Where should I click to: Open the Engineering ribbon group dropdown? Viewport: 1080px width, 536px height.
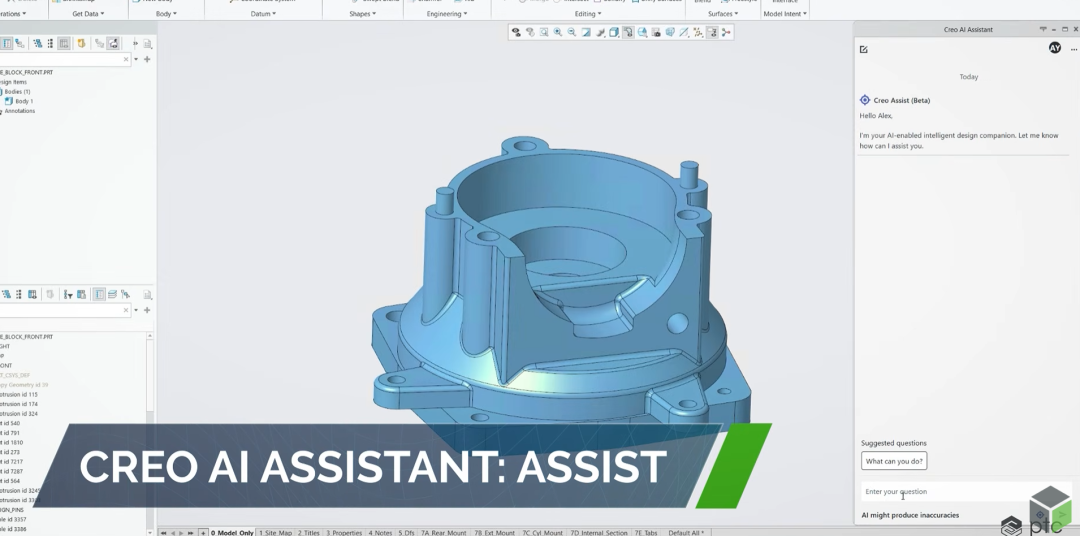tap(446, 14)
